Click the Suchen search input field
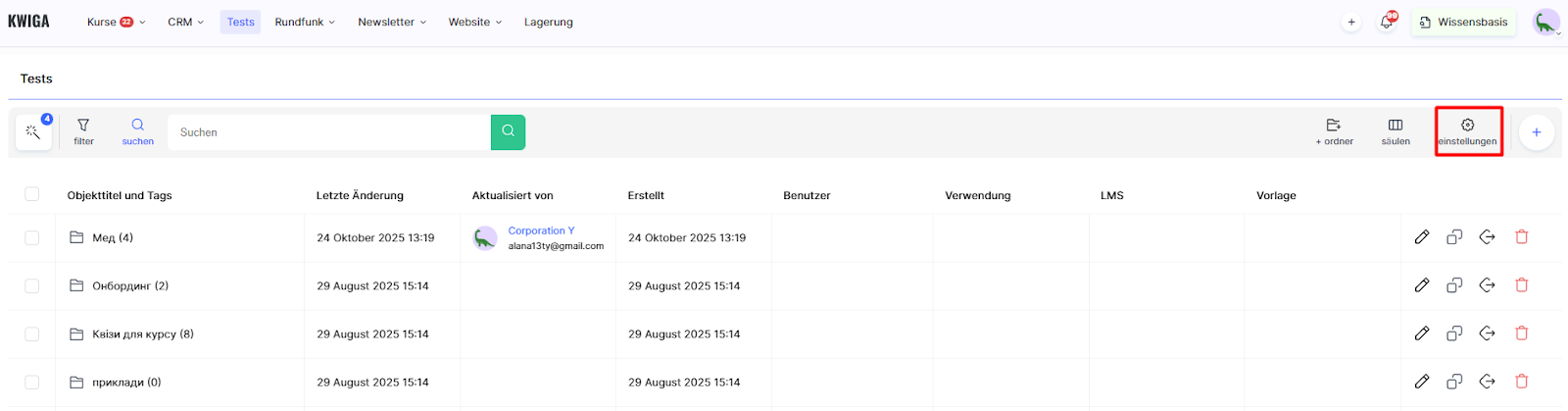 pyautogui.click(x=329, y=132)
